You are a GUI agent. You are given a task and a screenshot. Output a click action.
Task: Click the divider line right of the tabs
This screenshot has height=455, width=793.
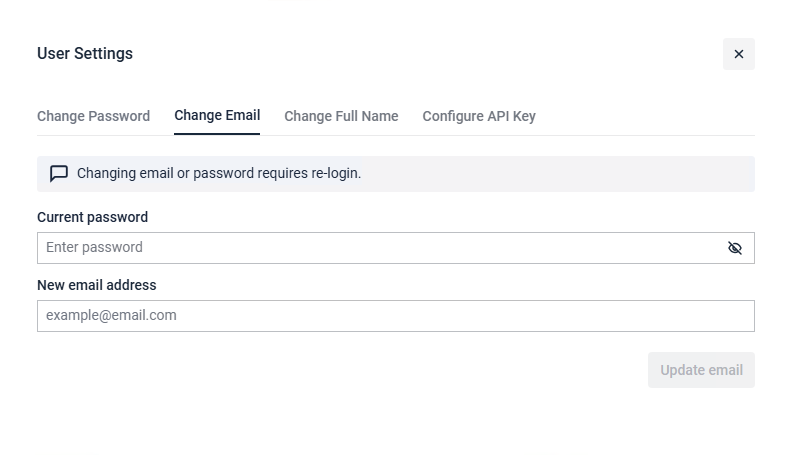point(650,135)
